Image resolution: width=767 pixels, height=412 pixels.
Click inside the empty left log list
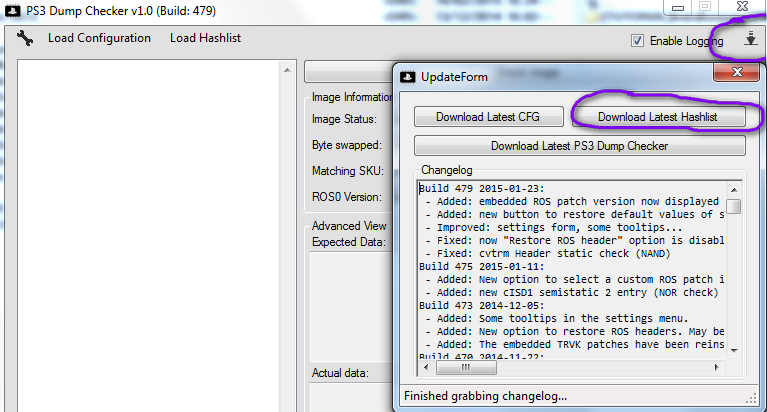pos(148,236)
